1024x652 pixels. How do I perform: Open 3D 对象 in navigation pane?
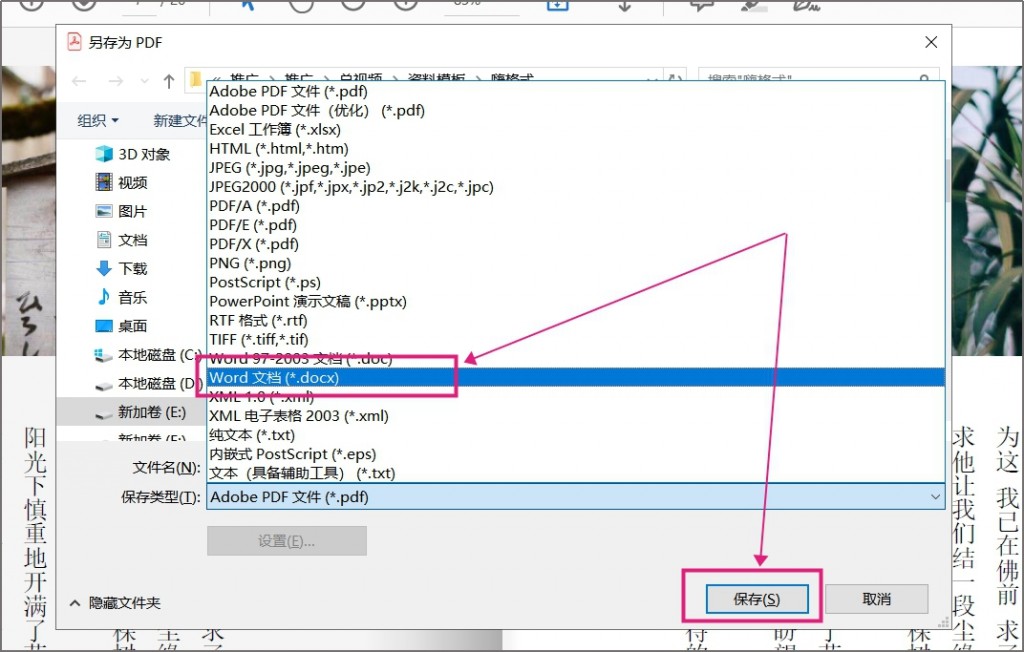coord(133,154)
